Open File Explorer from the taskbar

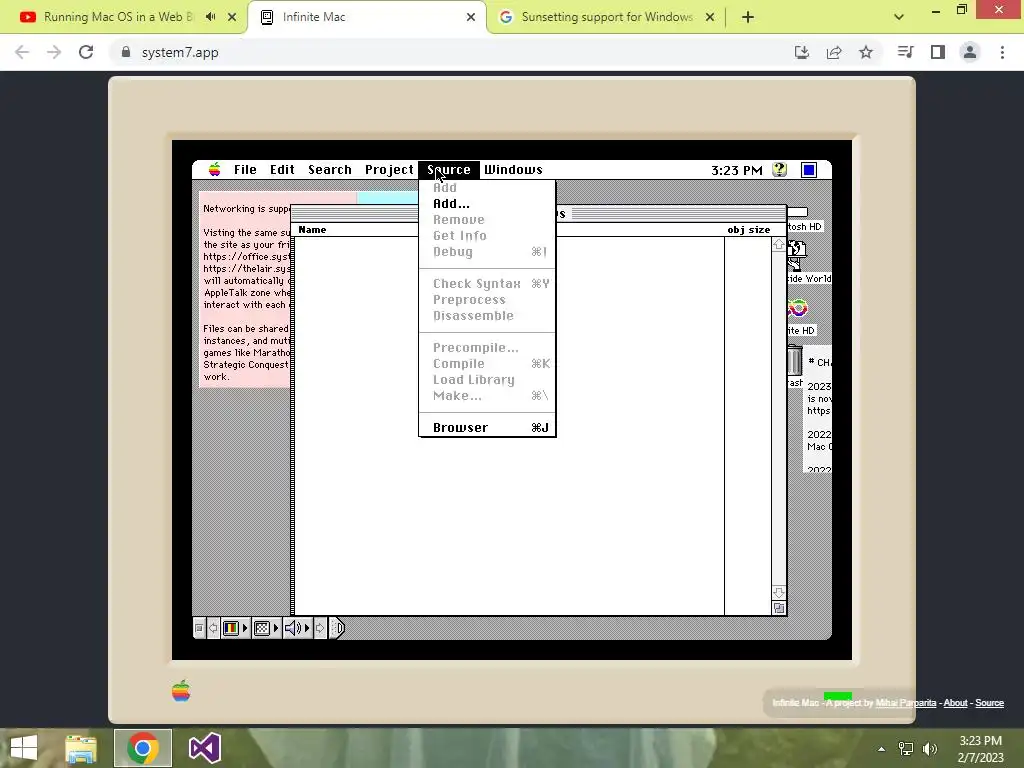click(x=81, y=748)
